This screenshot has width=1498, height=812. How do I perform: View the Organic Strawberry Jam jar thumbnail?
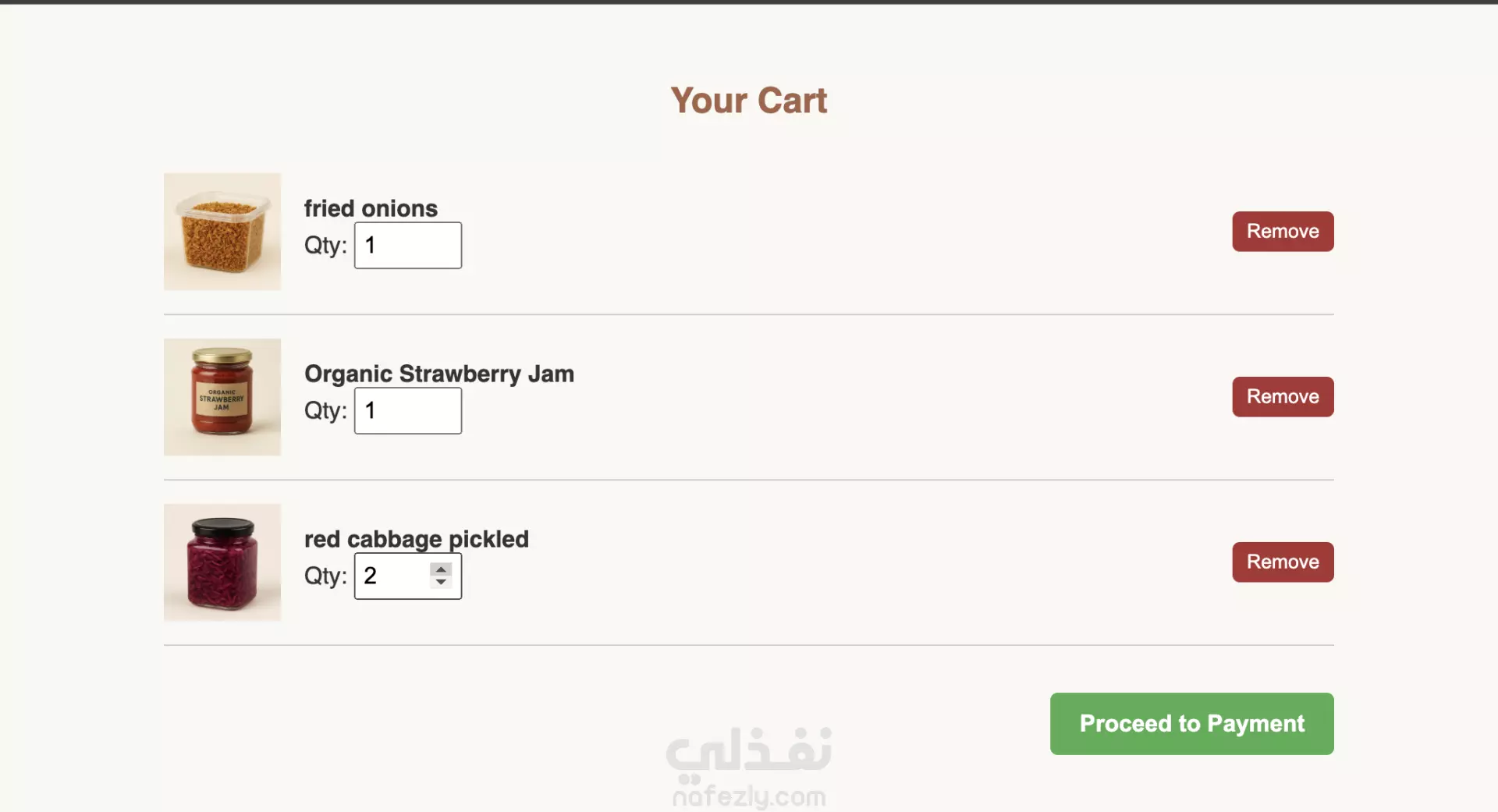pyautogui.click(x=222, y=397)
